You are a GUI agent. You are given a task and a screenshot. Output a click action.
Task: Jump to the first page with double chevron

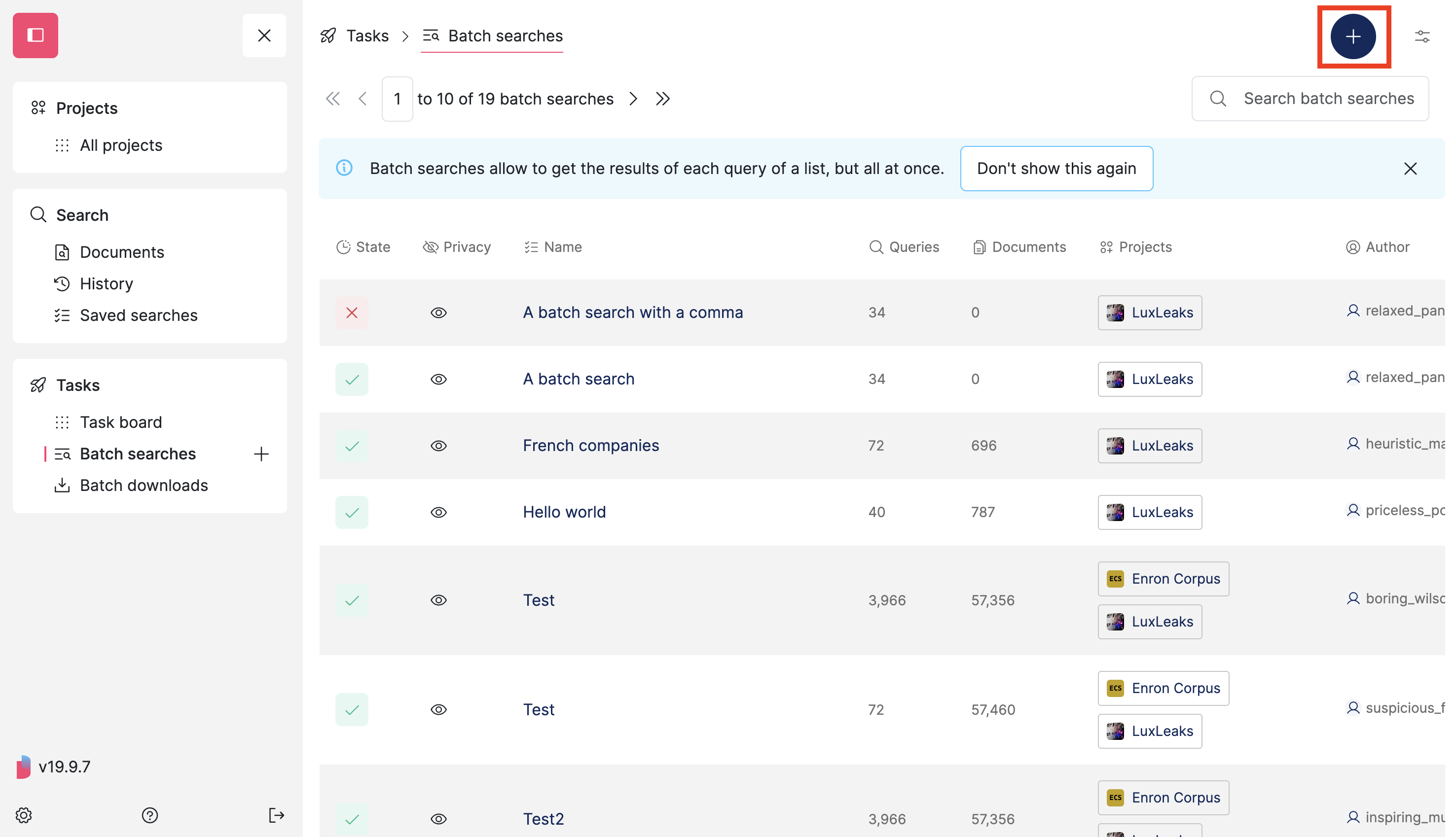(x=333, y=98)
